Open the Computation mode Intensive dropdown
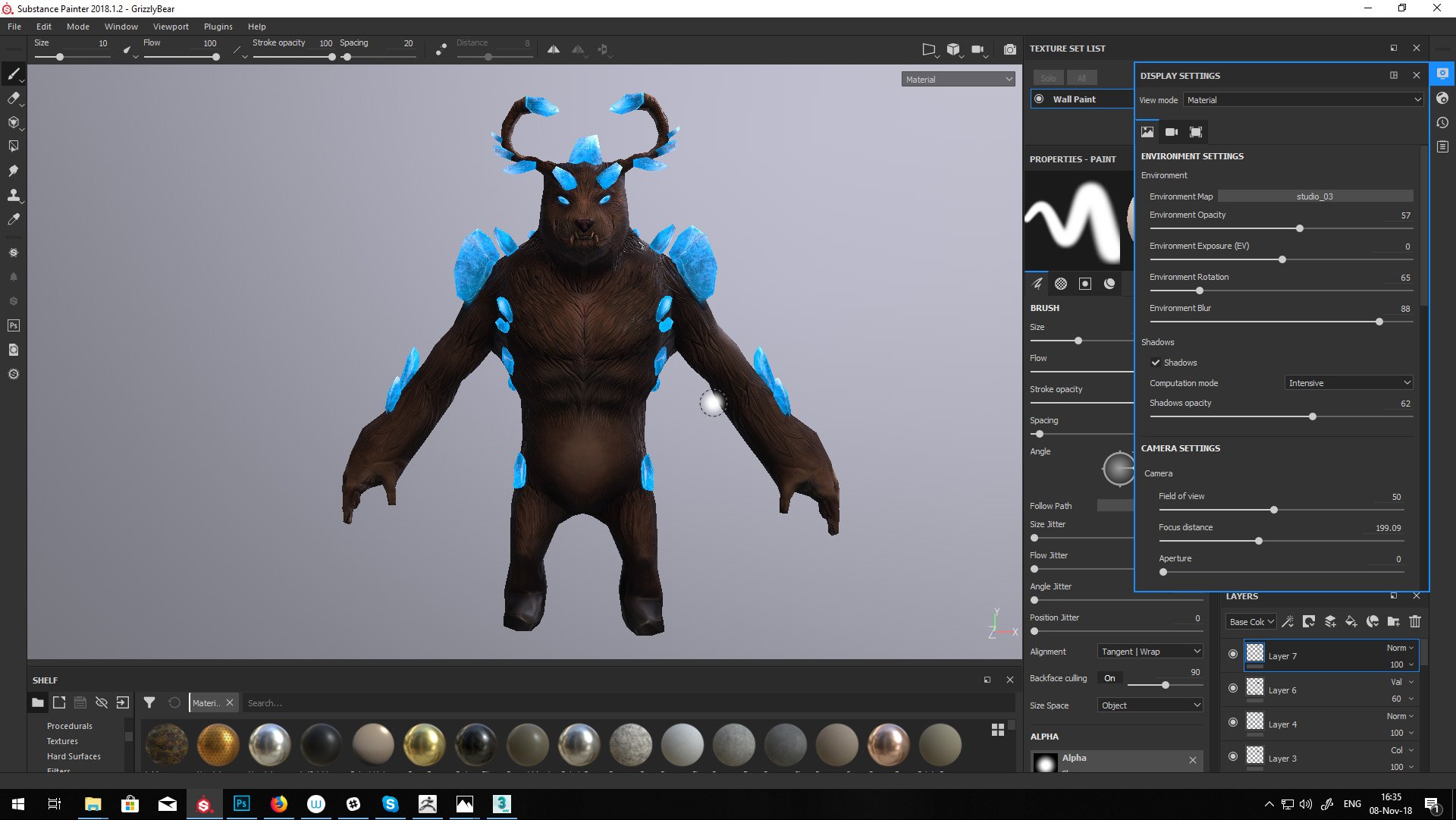This screenshot has height=820, width=1456. tap(1348, 383)
